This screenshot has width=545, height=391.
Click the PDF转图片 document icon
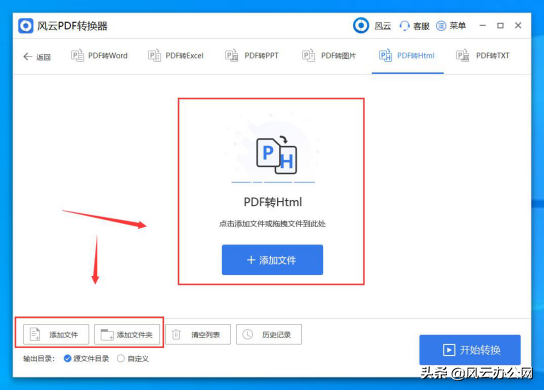coord(308,56)
